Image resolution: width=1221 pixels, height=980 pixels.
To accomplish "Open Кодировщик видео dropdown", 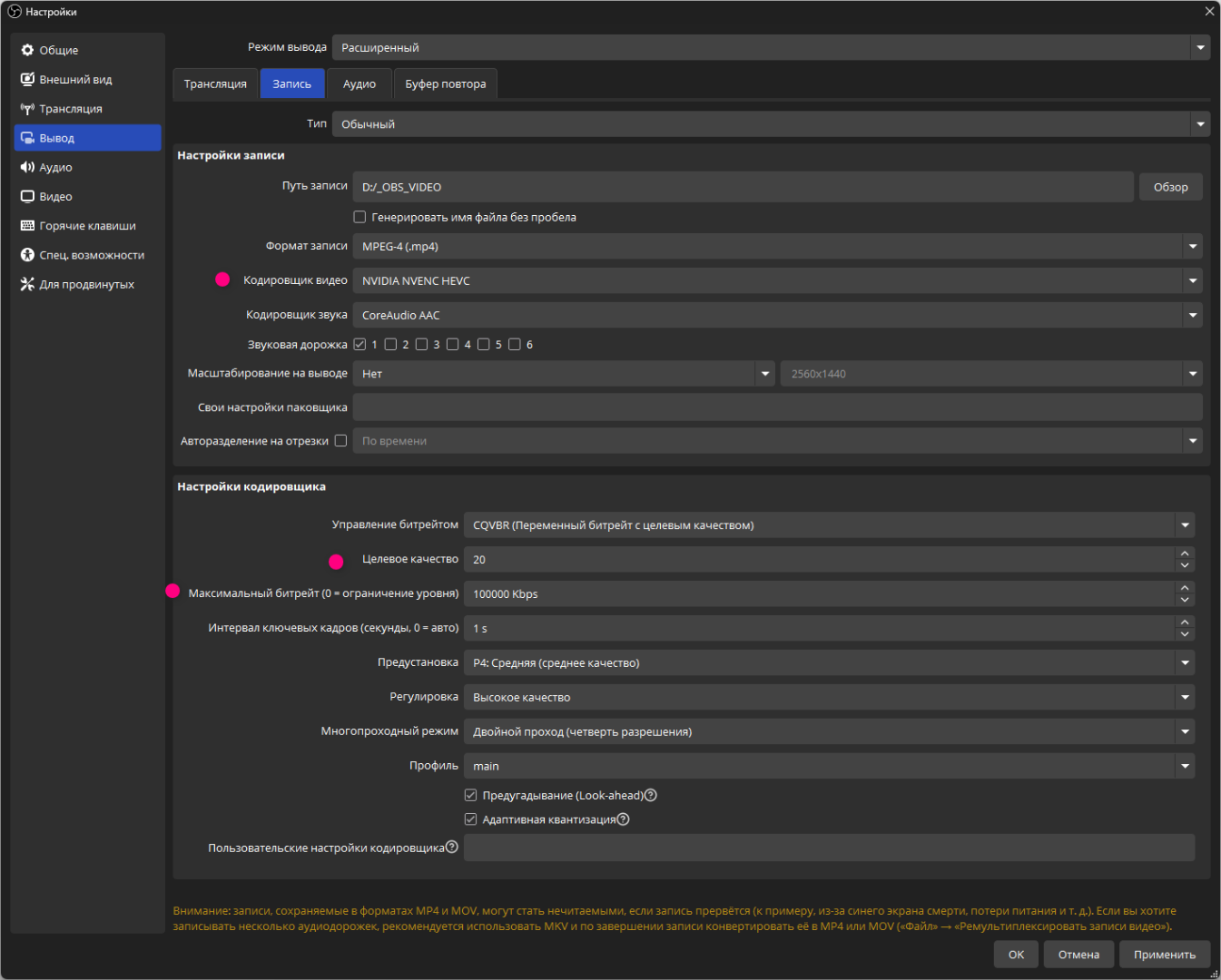I will click(x=777, y=280).
